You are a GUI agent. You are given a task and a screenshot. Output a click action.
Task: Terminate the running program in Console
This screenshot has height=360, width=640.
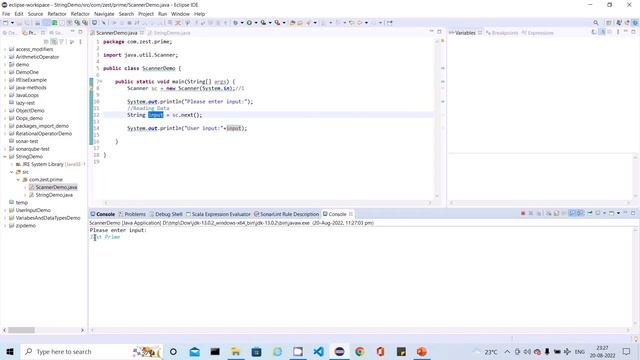(523, 213)
